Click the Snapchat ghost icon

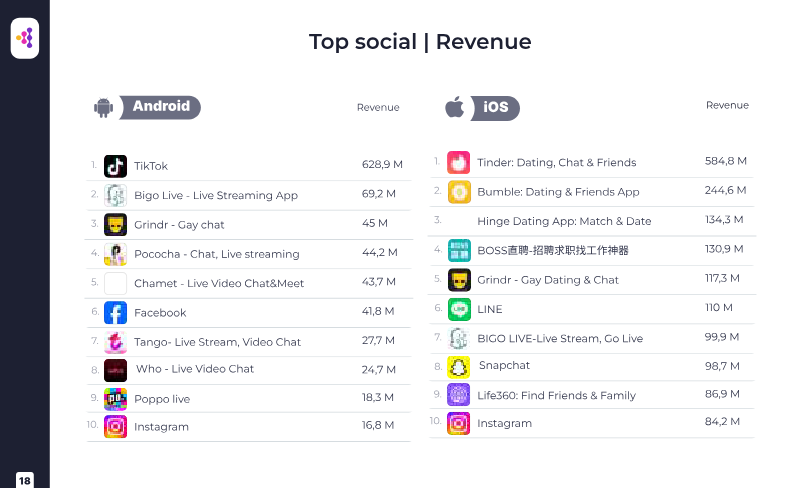[459, 366]
